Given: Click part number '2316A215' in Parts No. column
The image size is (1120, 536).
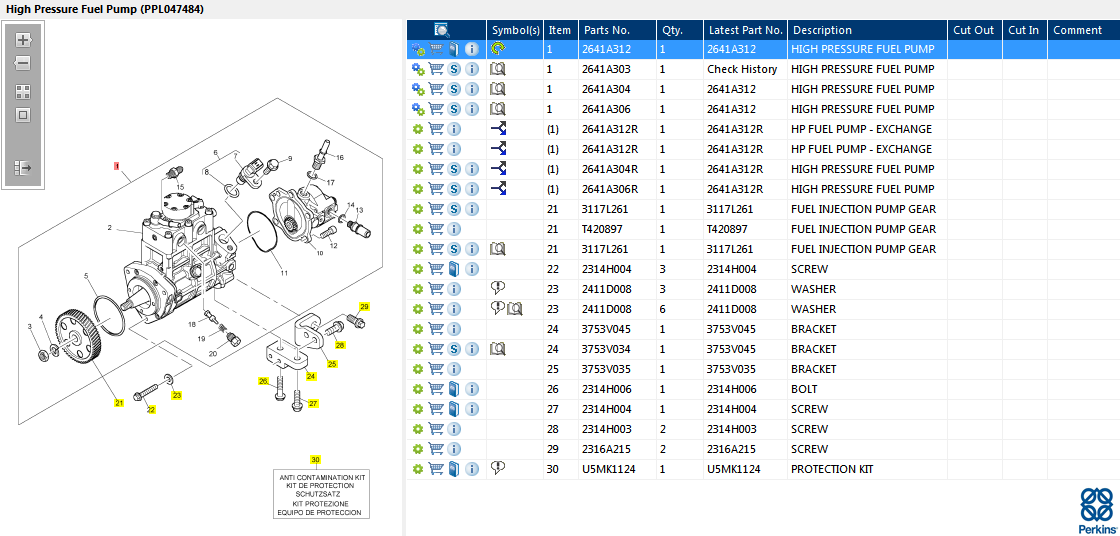Looking at the screenshot, I should coord(606,450).
